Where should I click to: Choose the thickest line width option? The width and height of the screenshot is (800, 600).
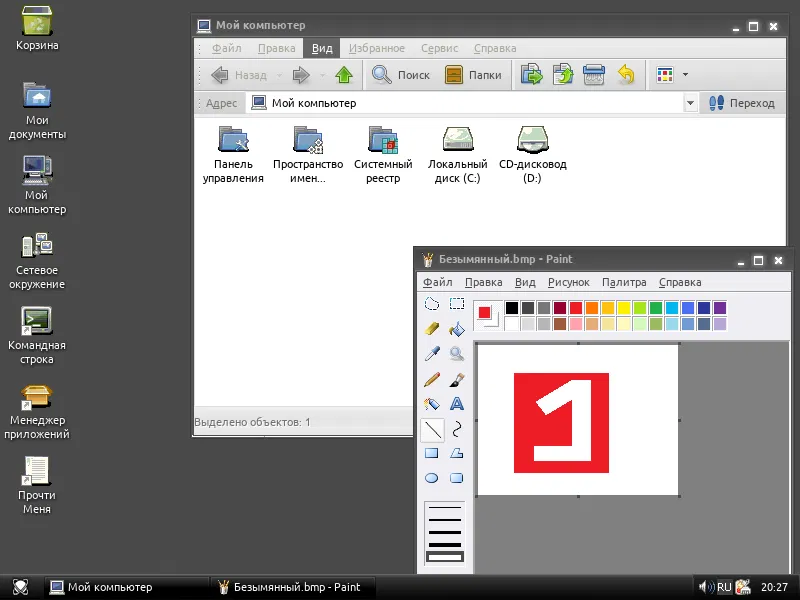[x=445, y=557]
